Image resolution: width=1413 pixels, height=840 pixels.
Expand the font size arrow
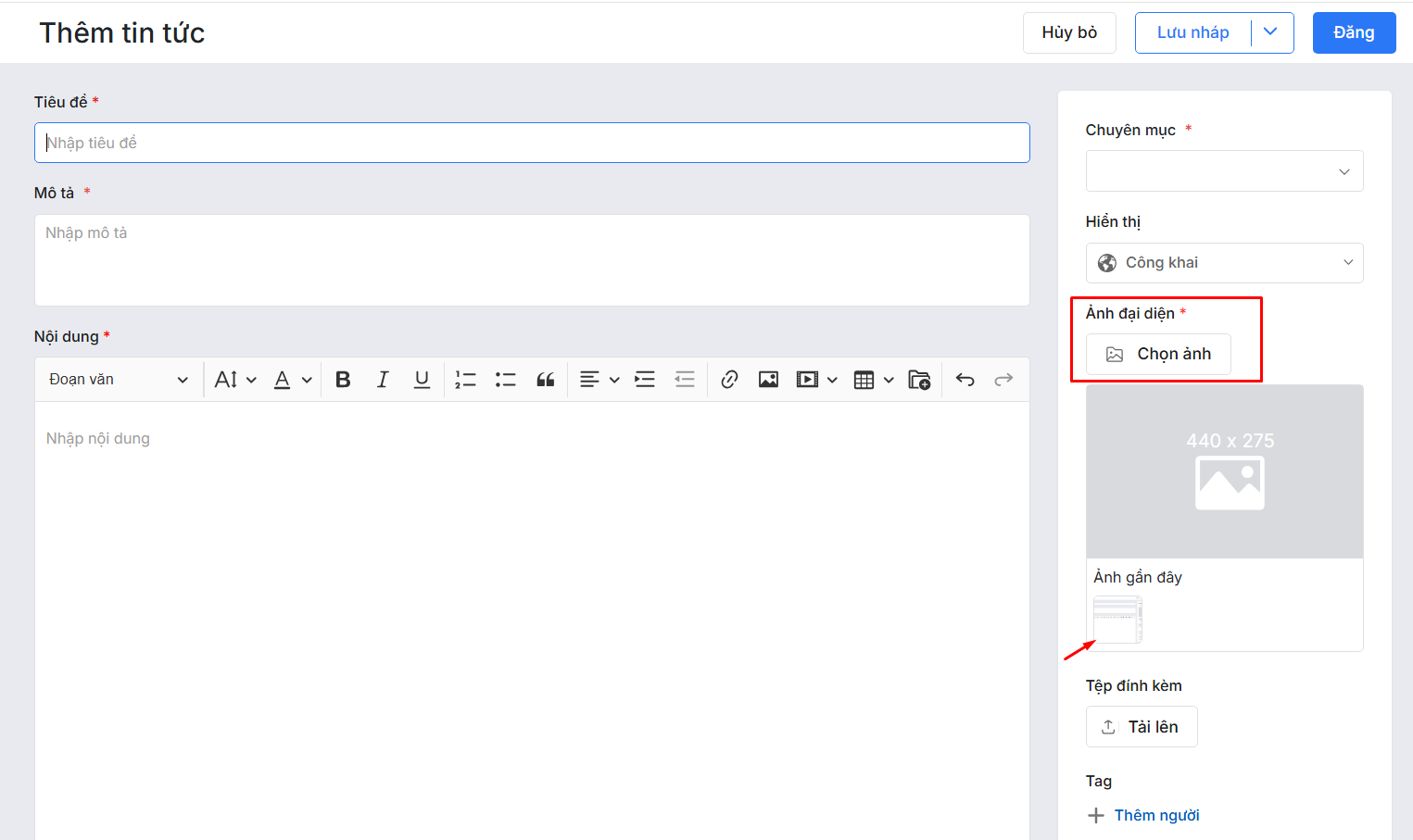pyautogui.click(x=251, y=380)
